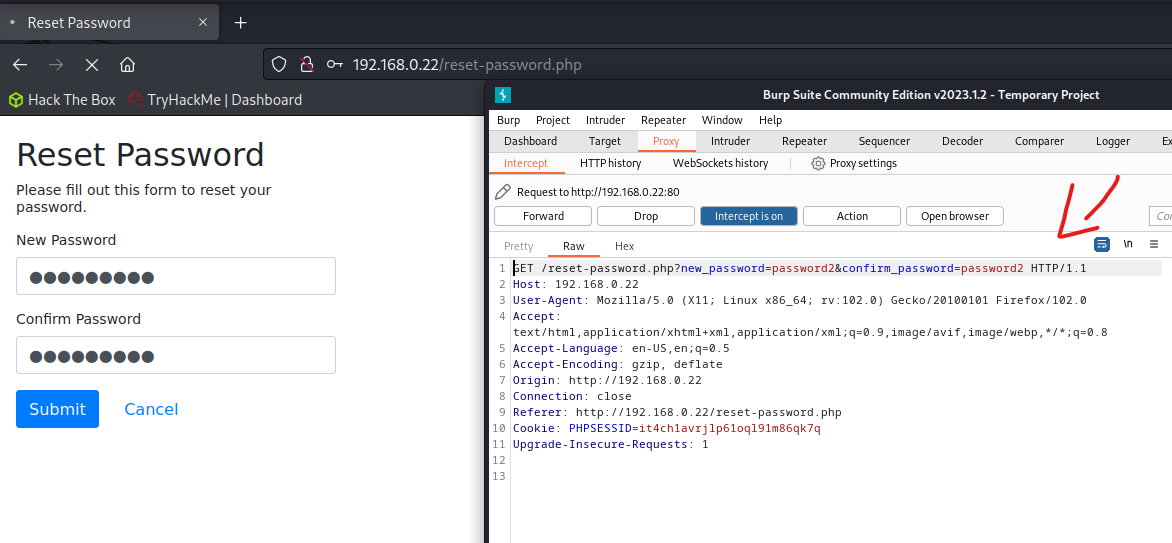Click the GET request line in editor
Viewport: 1172px width, 543px height.
799,268
